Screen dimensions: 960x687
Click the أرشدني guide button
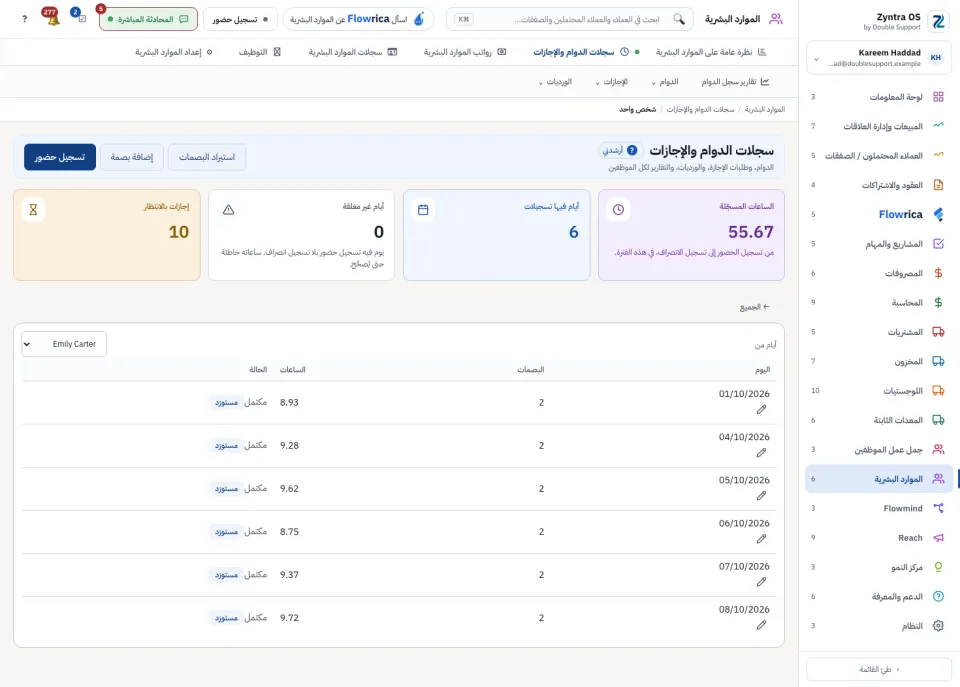coord(620,150)
